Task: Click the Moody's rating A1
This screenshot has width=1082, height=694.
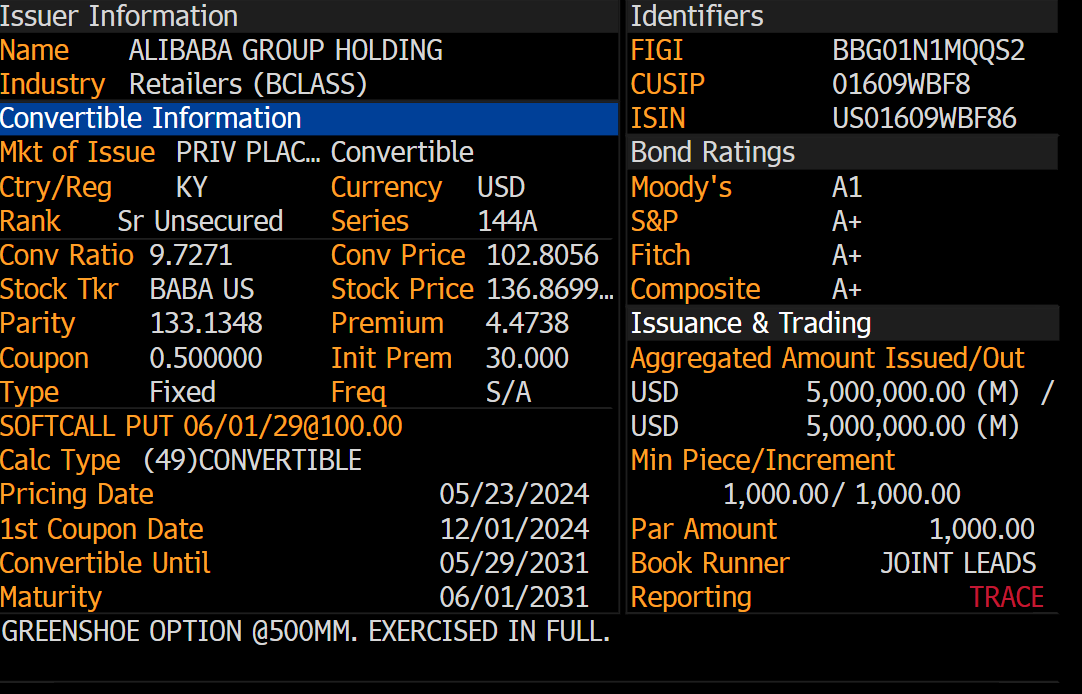Action: [847, 187]
